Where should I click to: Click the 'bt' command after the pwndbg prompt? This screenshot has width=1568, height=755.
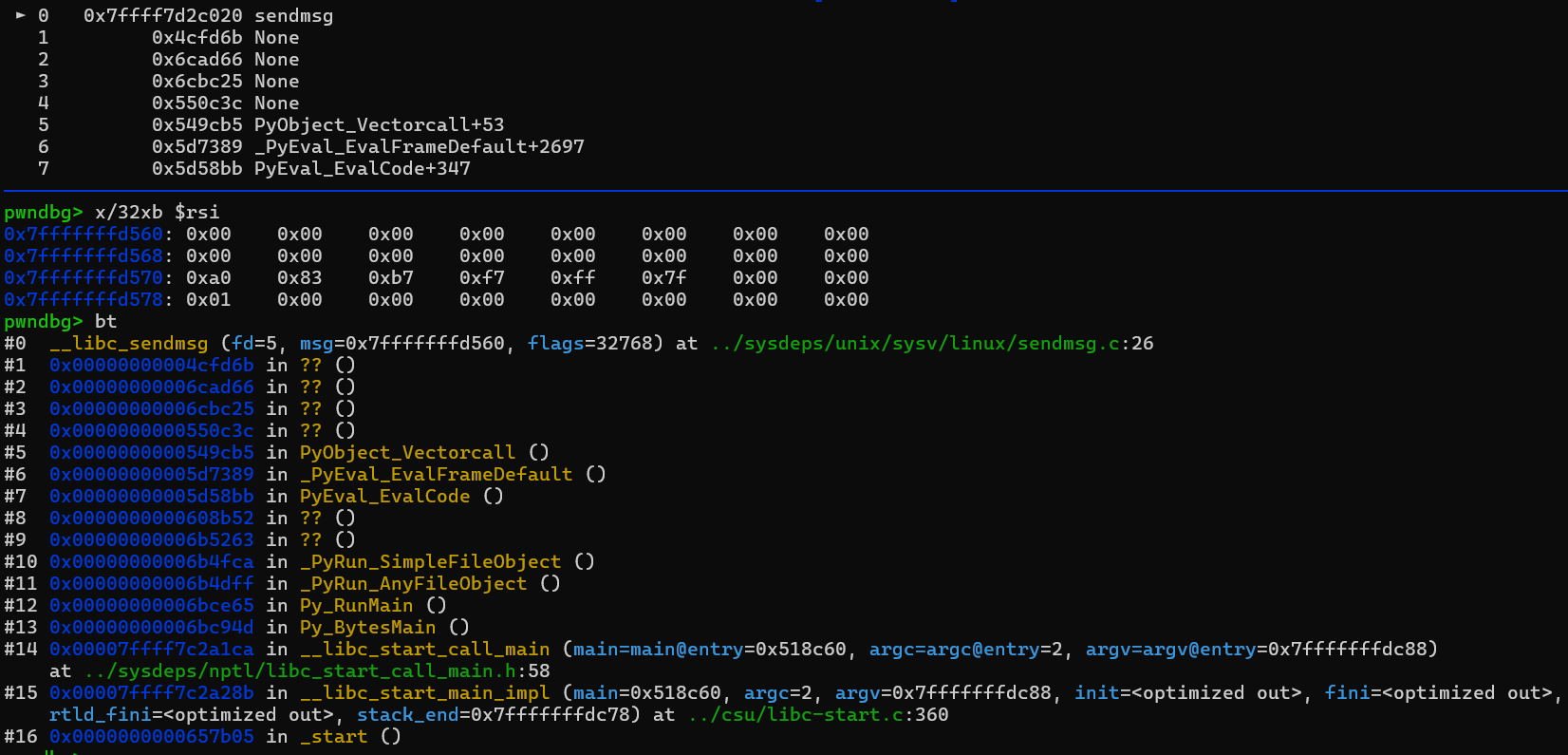click(105, 322)
